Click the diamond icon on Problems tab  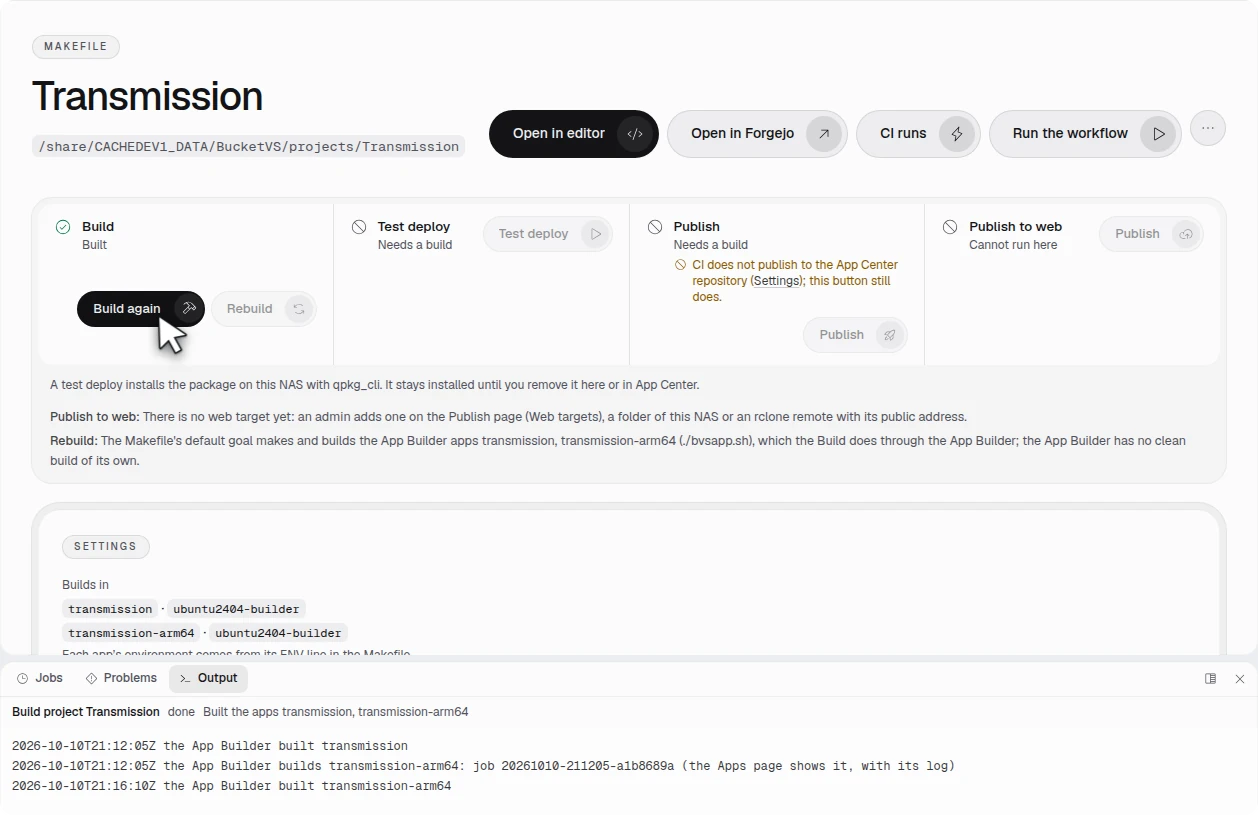[x=92, y=678]
